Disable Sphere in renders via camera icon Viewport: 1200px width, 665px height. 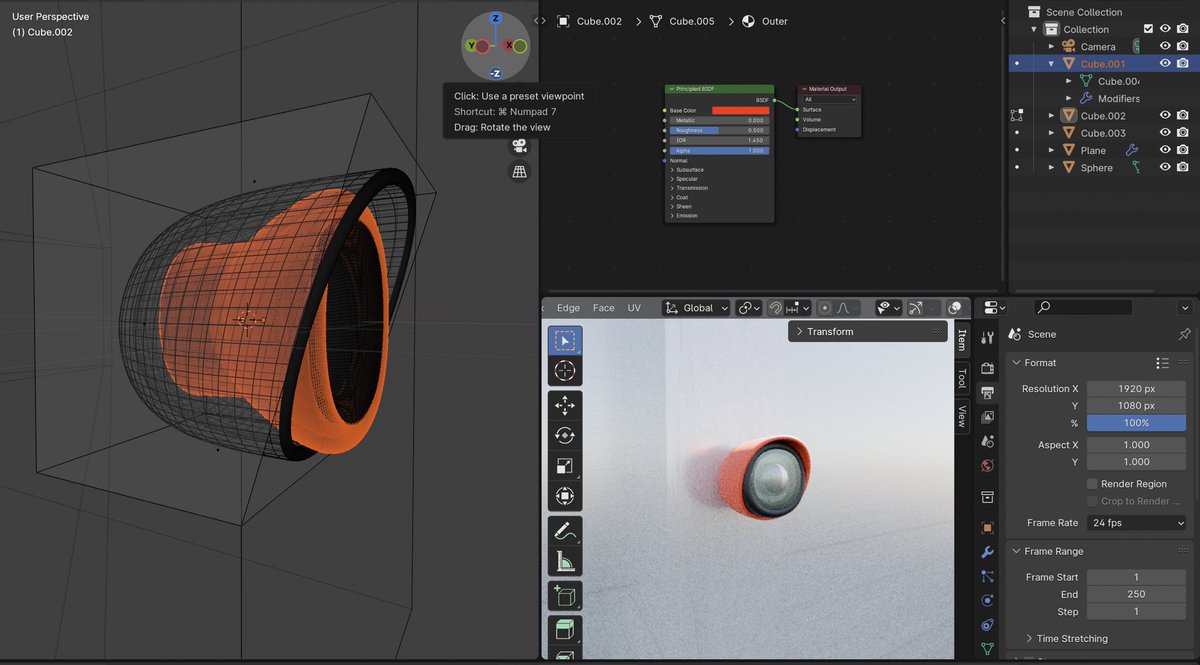click(x=1183, y=167)
